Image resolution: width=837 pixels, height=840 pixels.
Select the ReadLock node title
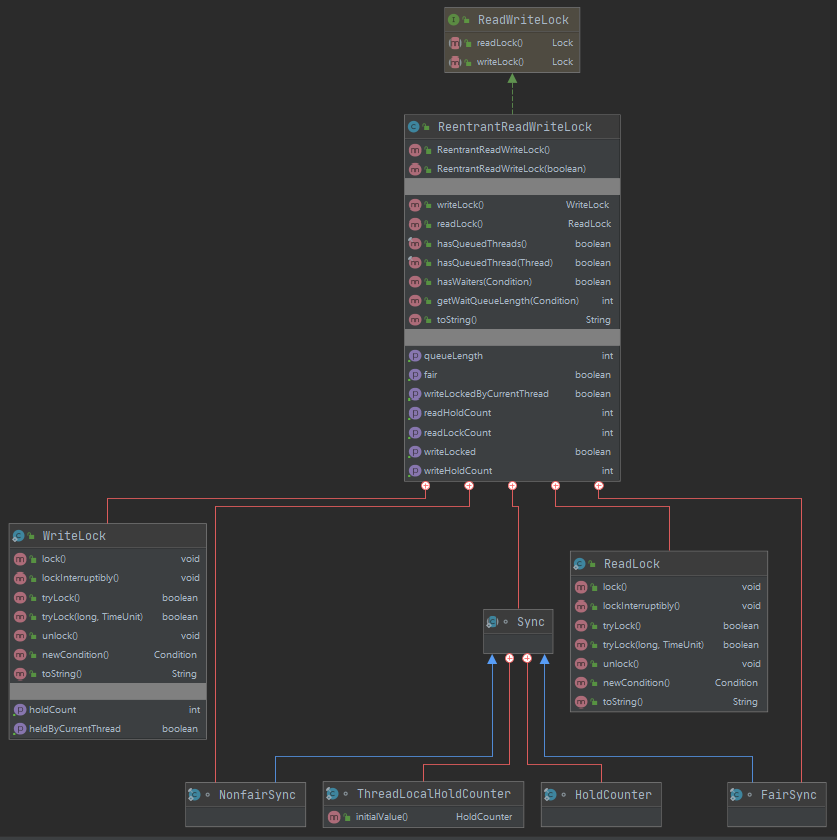point(632,564)
